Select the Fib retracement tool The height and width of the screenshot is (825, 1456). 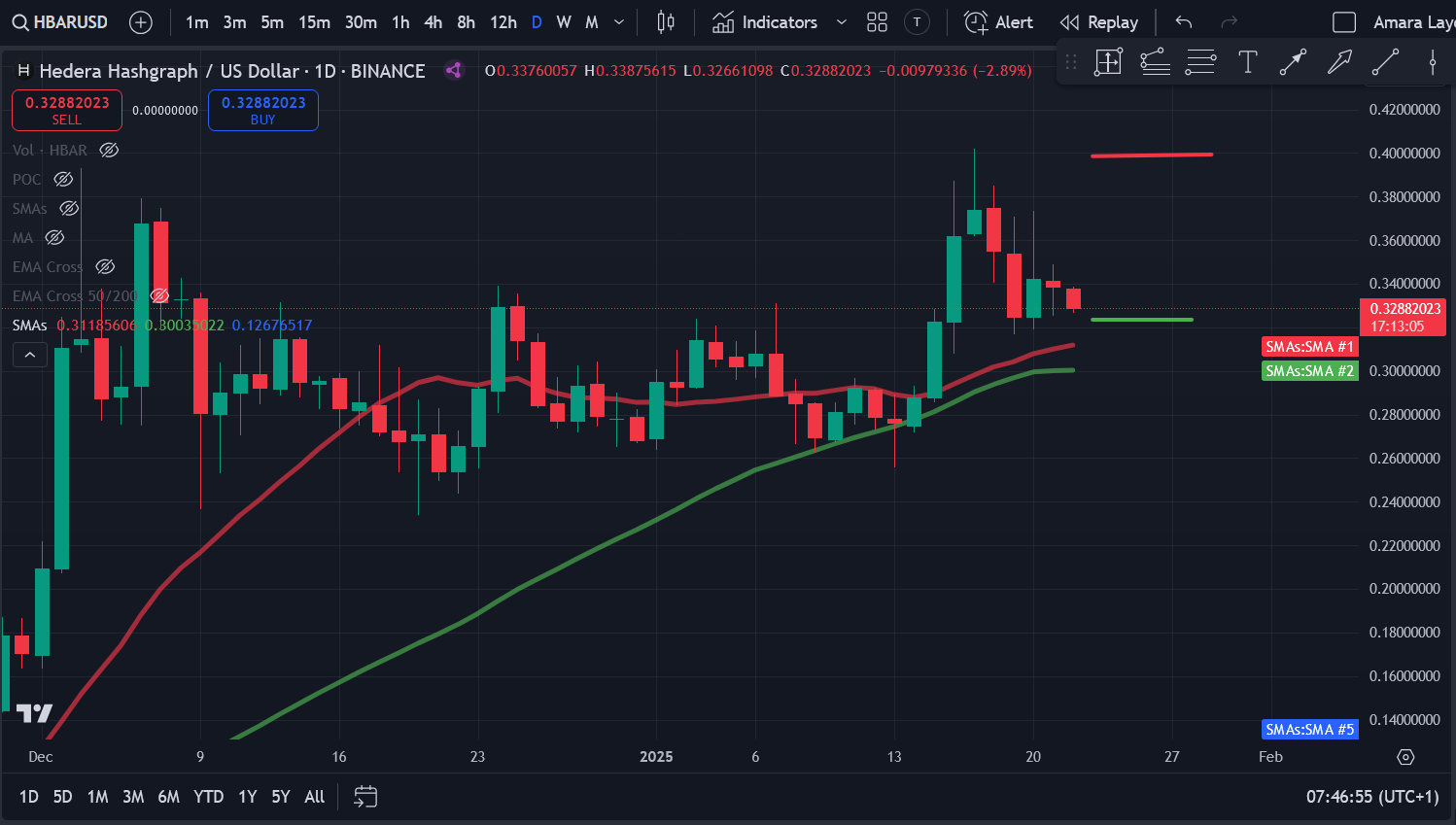point(1201,62)
